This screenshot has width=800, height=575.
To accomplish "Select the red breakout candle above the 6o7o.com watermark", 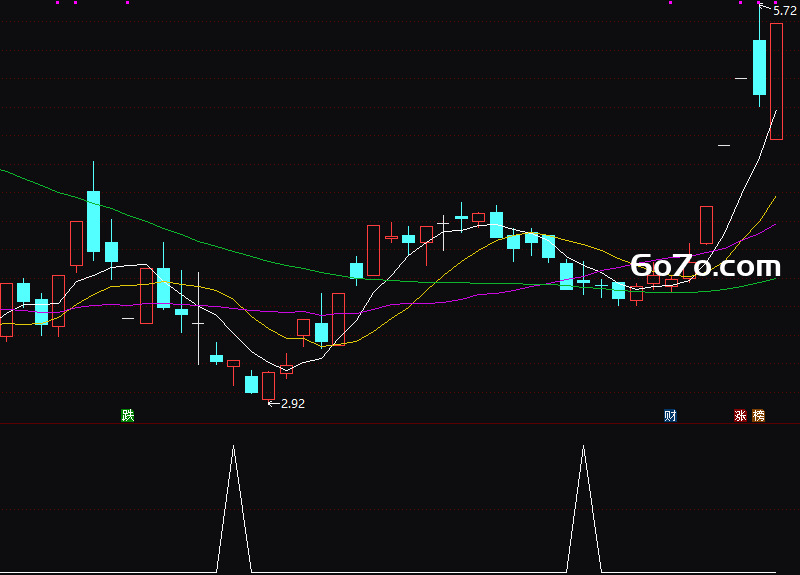I will point(706,225).
